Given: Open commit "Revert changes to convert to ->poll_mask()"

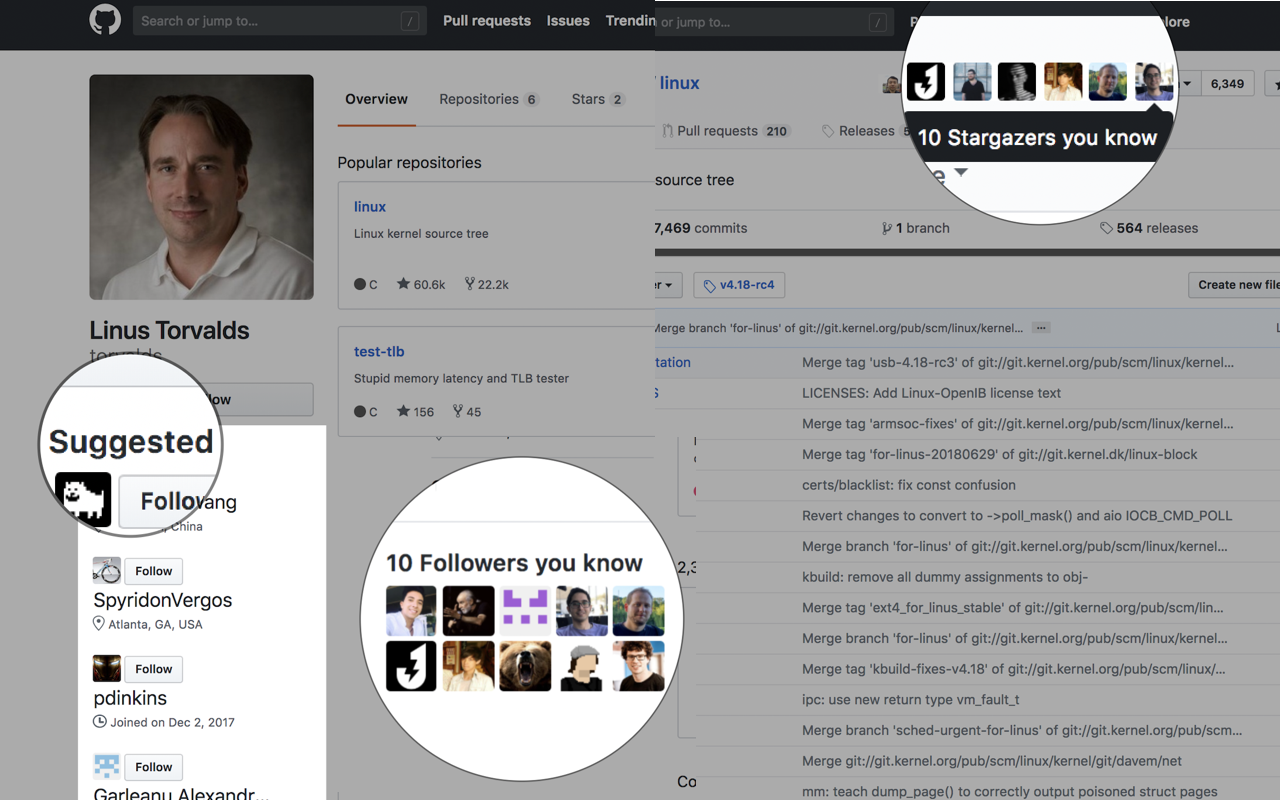Looking at the screenshot, I should (x=1017, y=516).
